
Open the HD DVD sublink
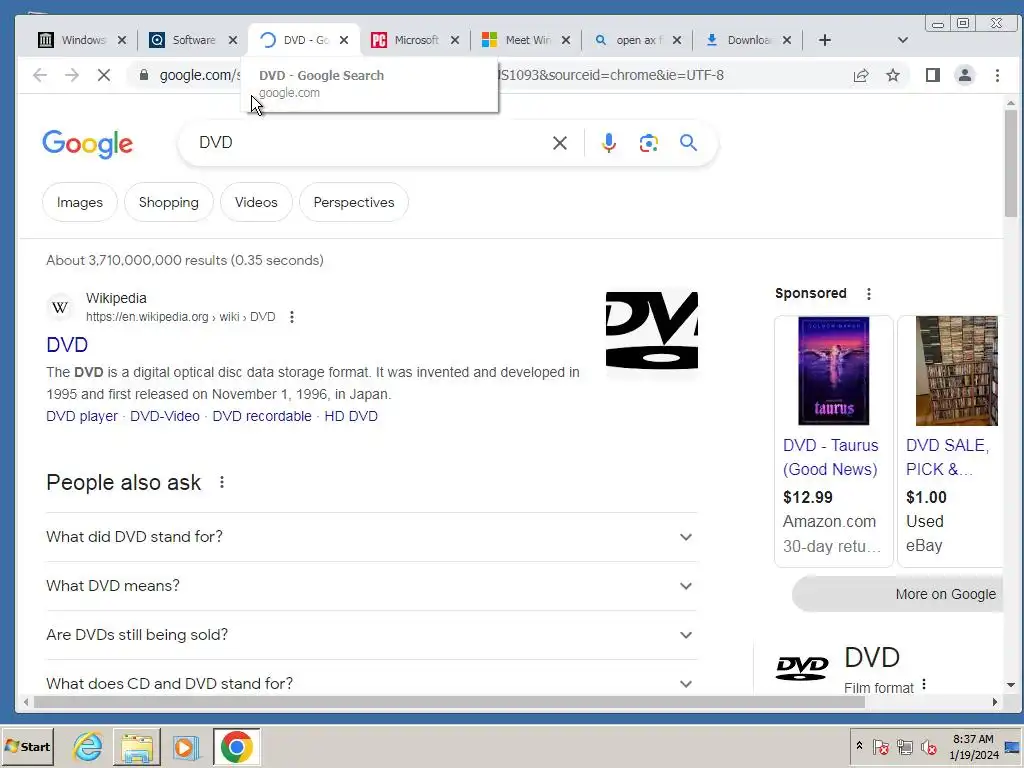pyautogui.click(x=351, y=416)
